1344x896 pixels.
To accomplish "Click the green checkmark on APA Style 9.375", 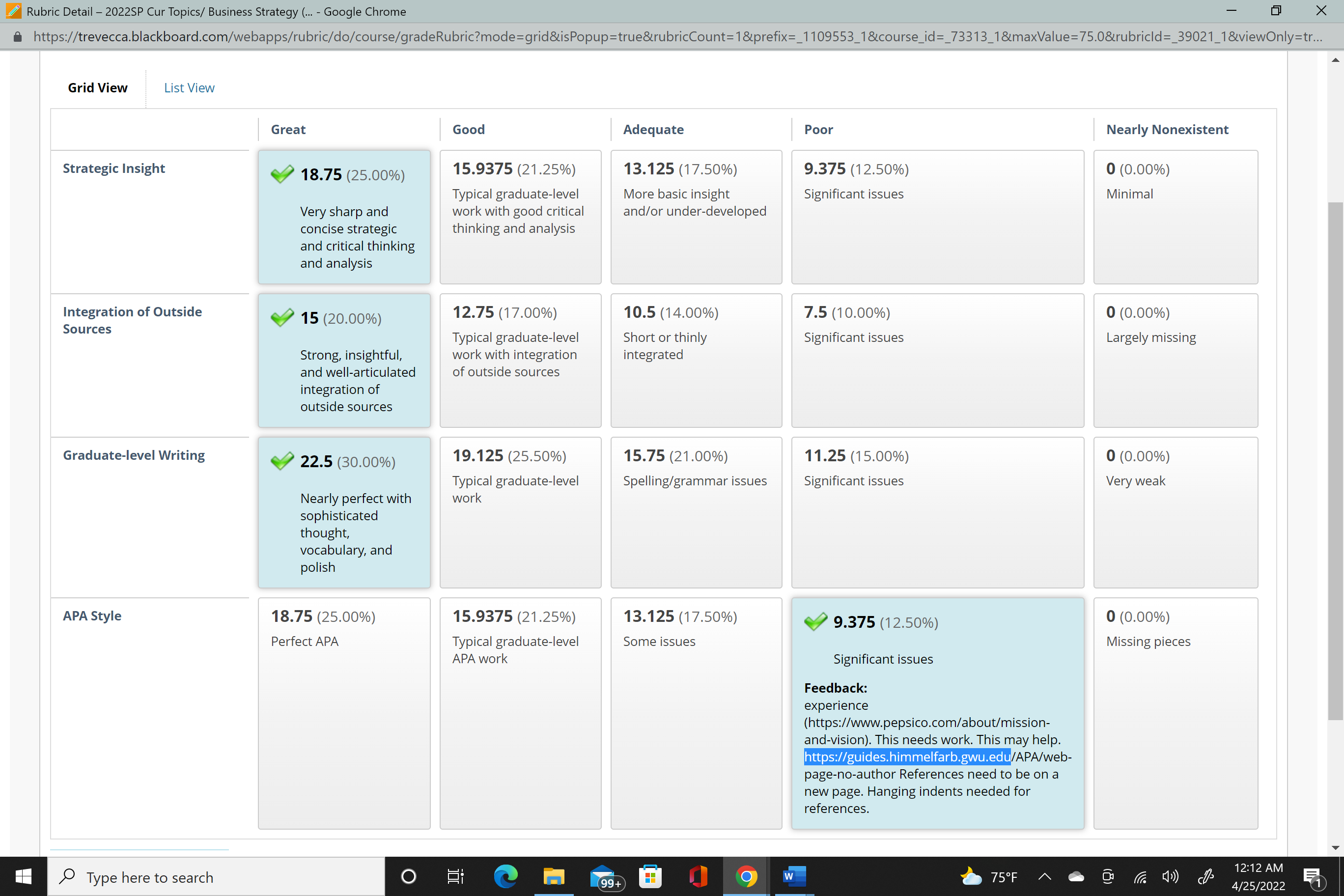I will 815,621.
